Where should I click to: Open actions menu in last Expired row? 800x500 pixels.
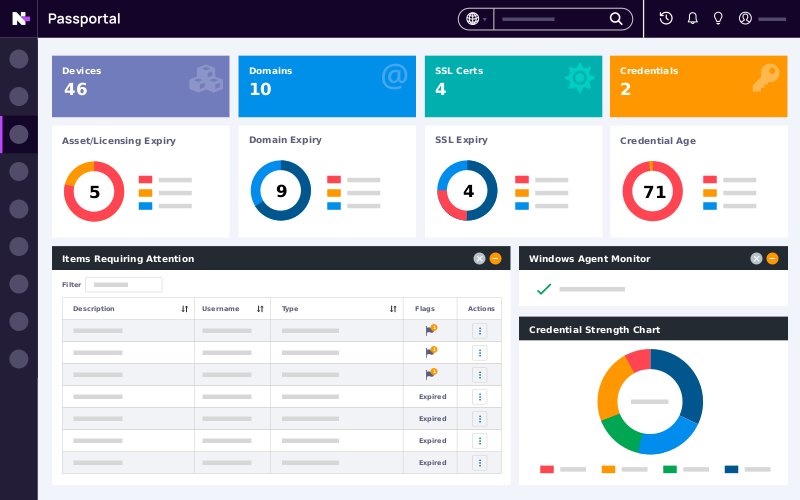pos(480,463)
